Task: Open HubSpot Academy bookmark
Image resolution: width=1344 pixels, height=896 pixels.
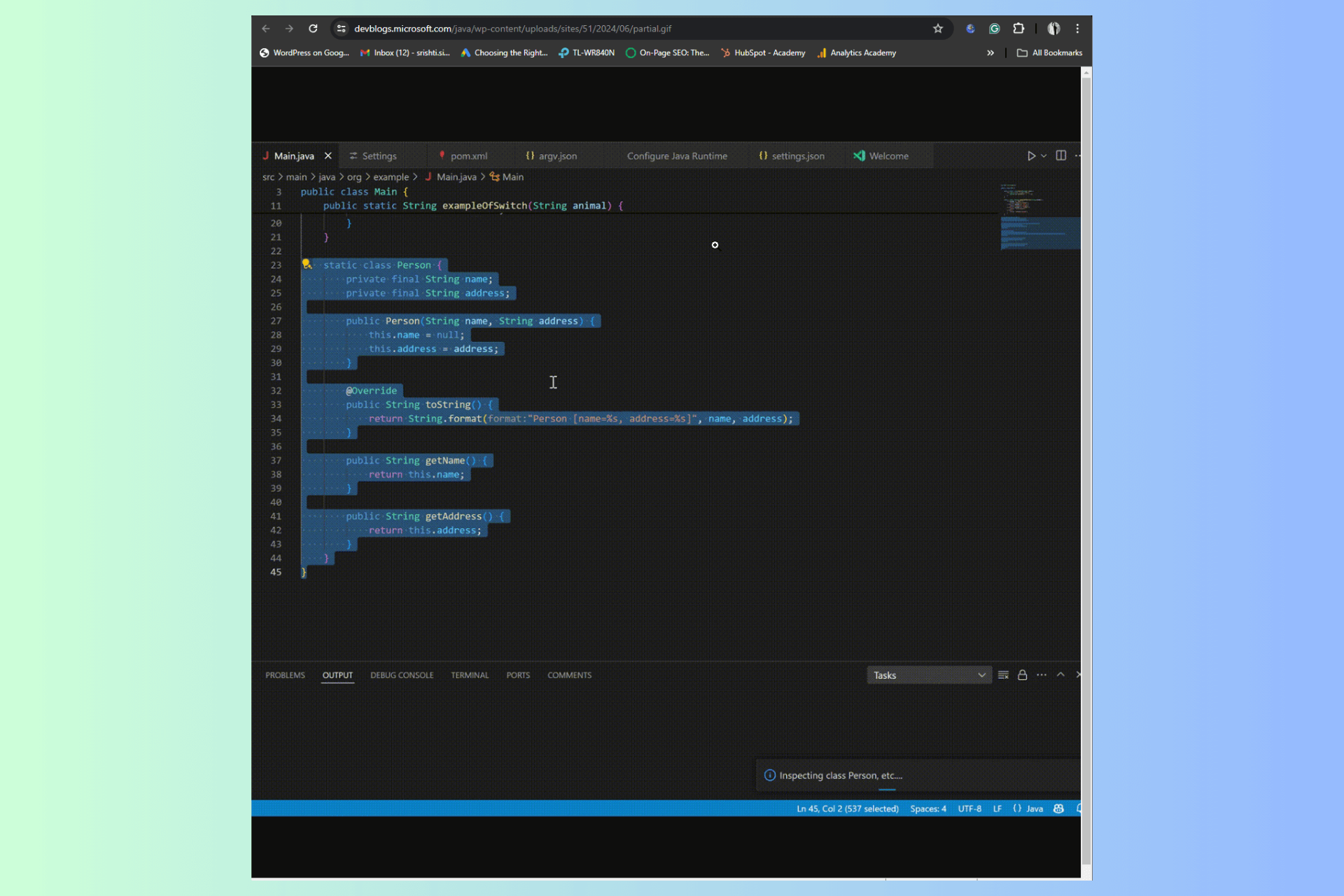Action: (x=763, y=52)
